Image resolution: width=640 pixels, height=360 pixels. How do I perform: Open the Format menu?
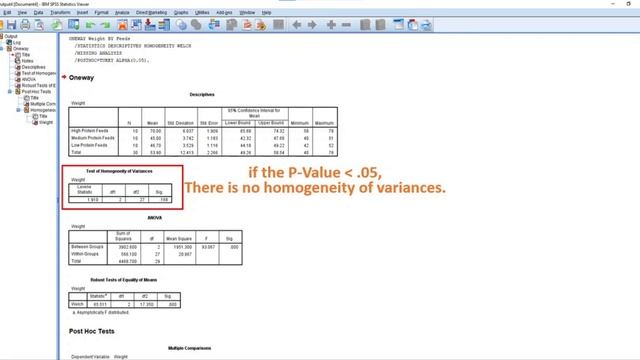click(102, 13)
